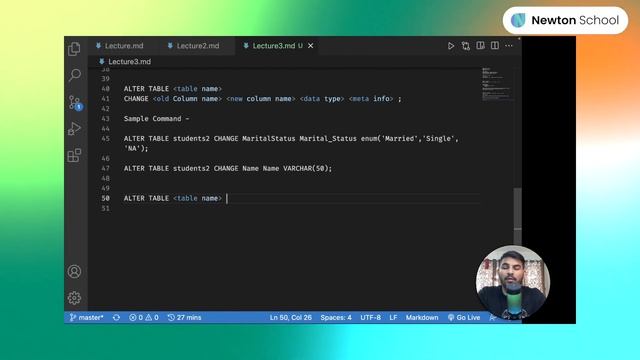Screen dimensions: 640x360
Task: Click 'Marital_Status' on line 45
Action: (328, 138)
